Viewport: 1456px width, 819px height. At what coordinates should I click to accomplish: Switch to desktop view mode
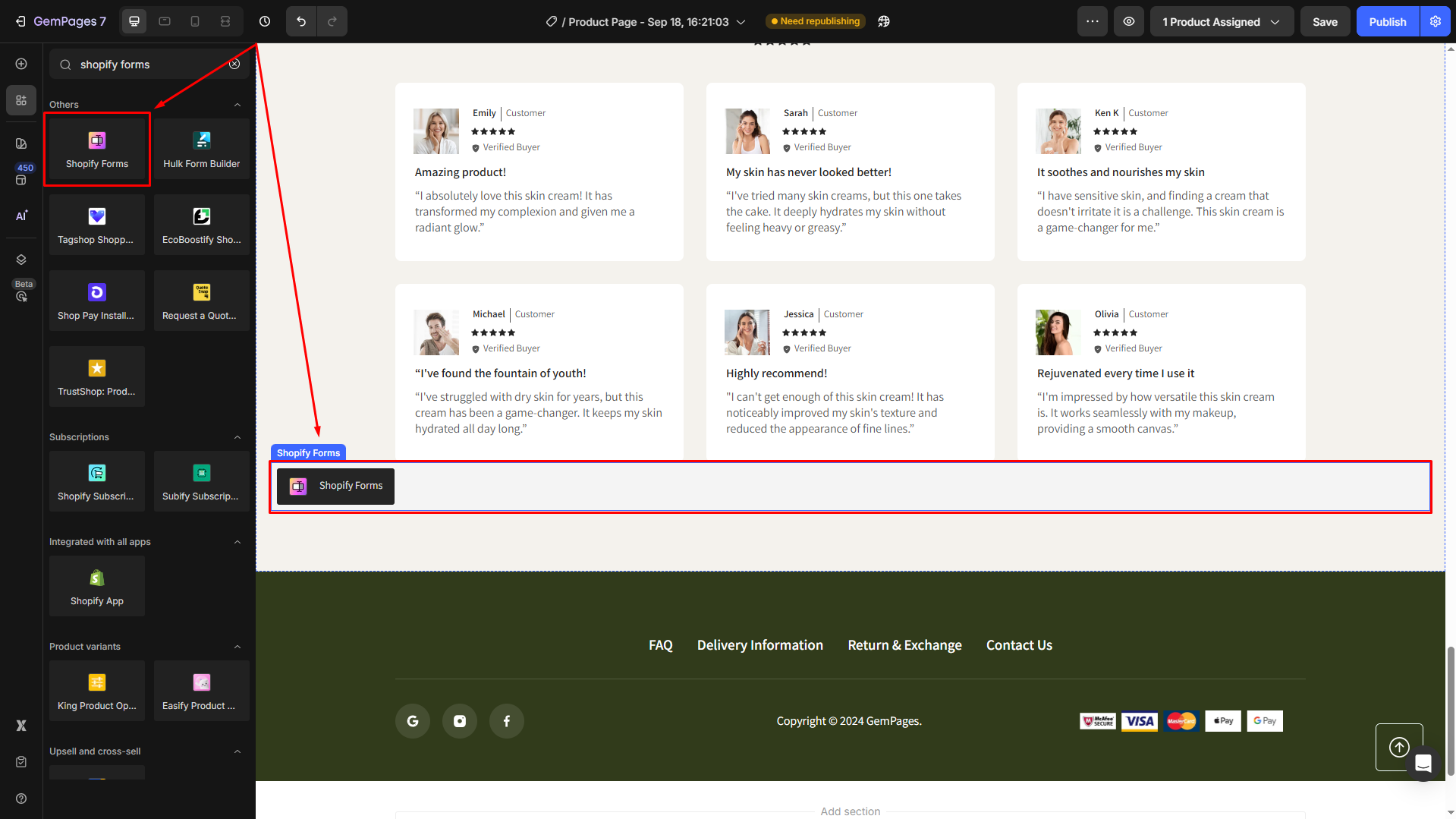(x=134, y=21)
